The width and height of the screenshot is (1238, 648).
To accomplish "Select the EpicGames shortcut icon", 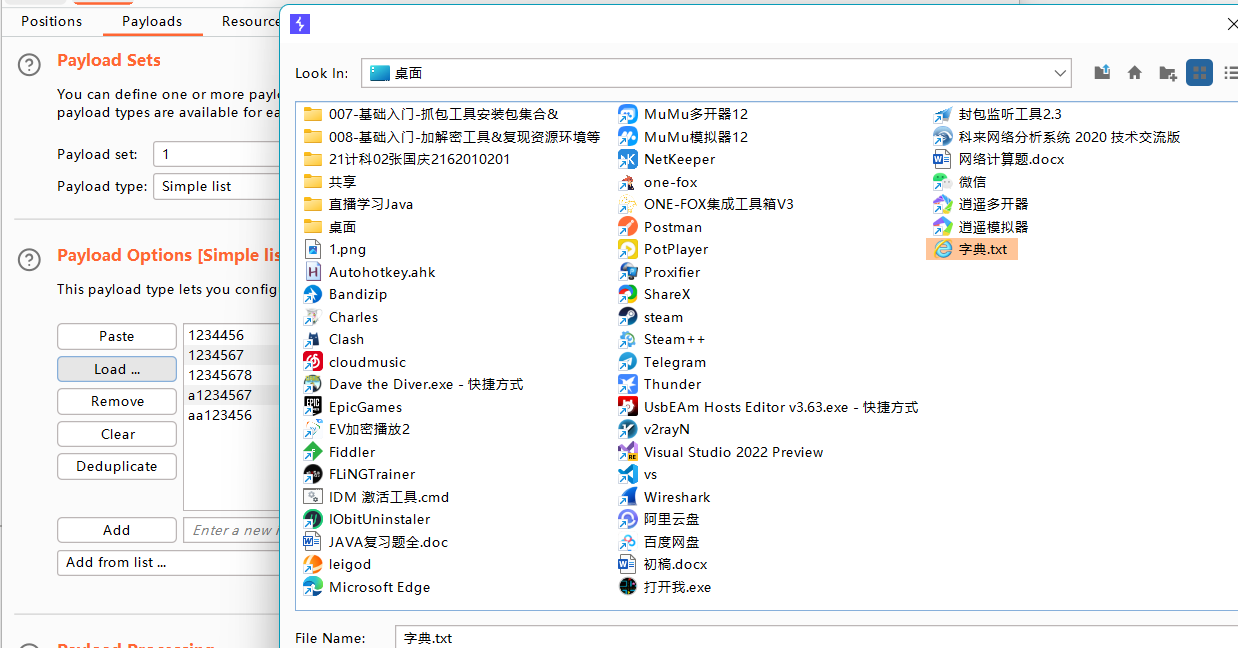I will (313, 407).
